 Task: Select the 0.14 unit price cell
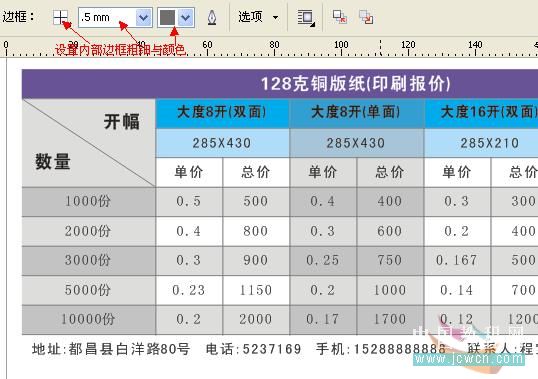457,290
